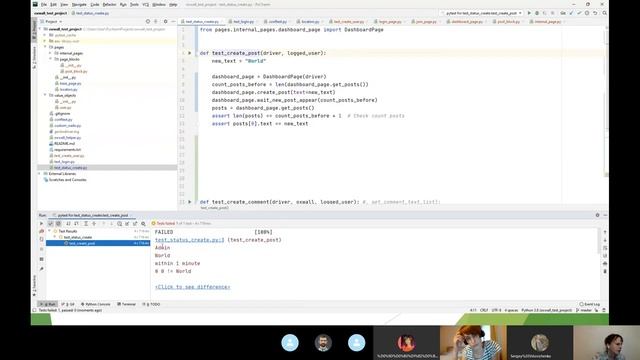Click the Git commit checkmark icon
Viewport: 640px width, 360px height.
tap(579, 13)
